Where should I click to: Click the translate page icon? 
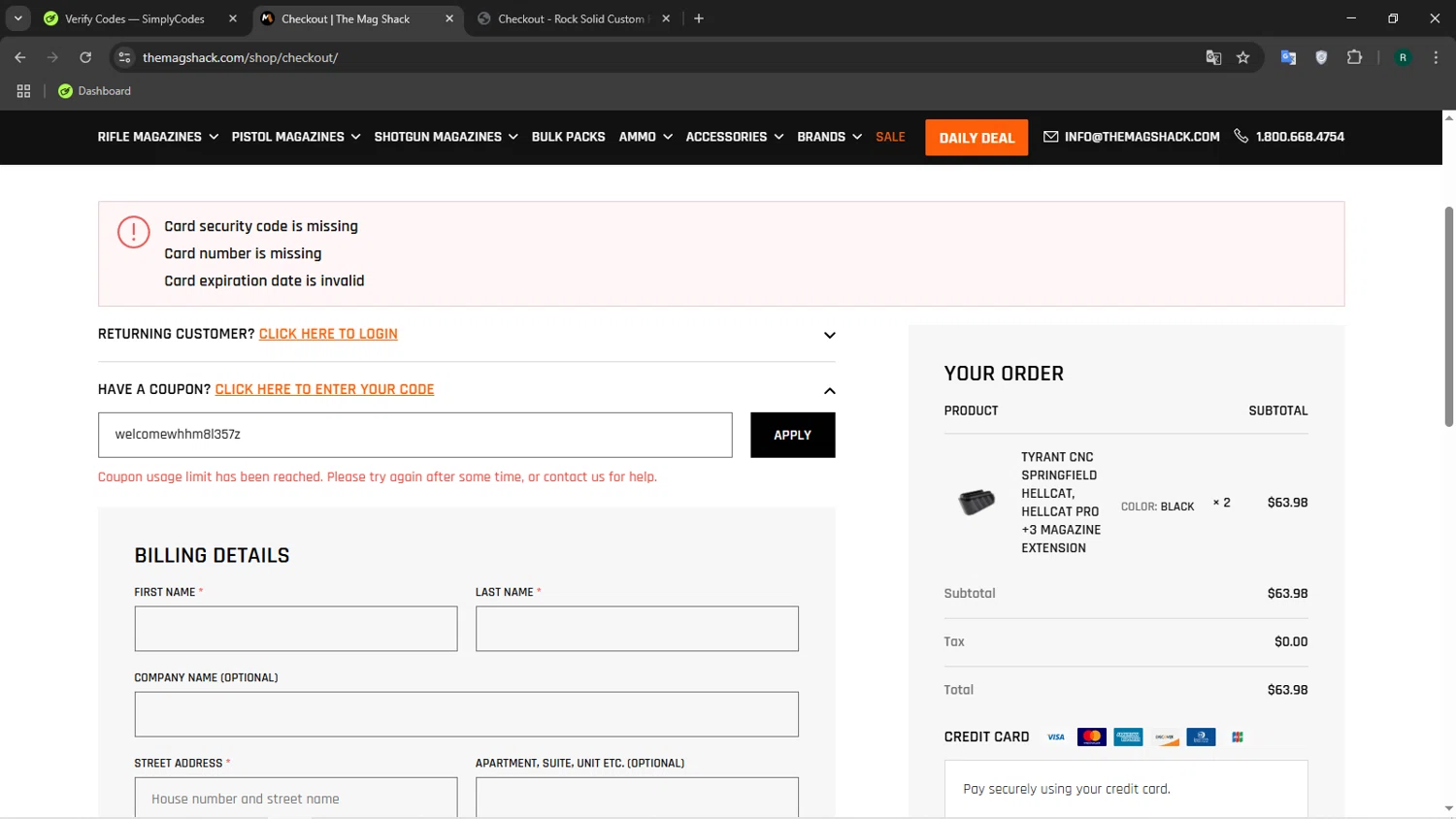tap(1213, 57)
